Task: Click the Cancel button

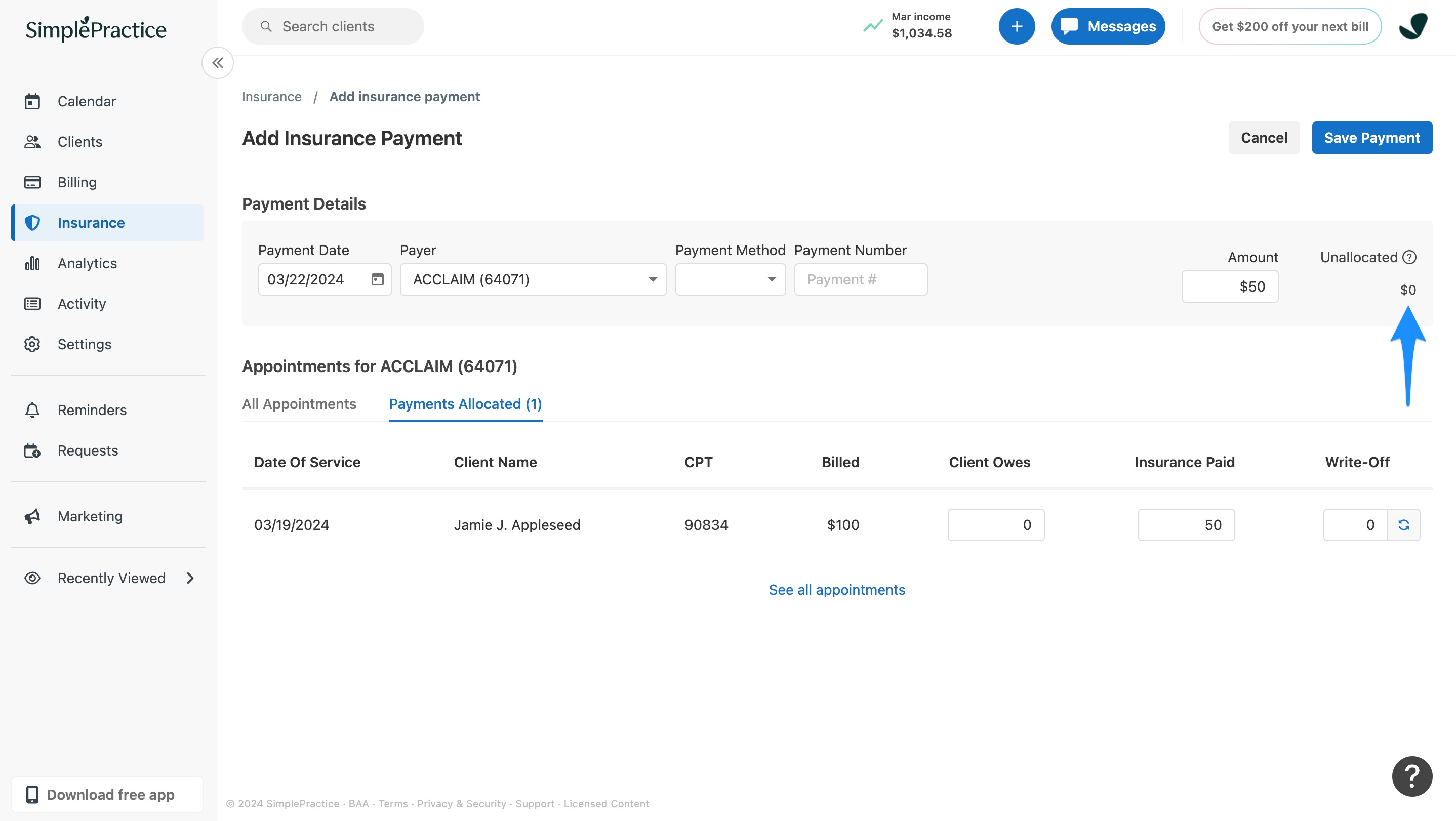Action: (1264, 137)
